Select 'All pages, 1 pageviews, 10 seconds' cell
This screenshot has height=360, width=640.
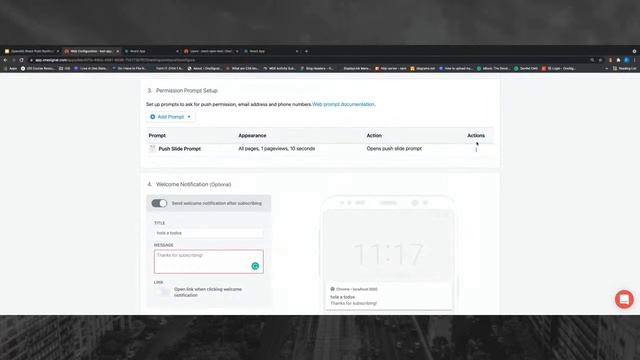[277, 149]
